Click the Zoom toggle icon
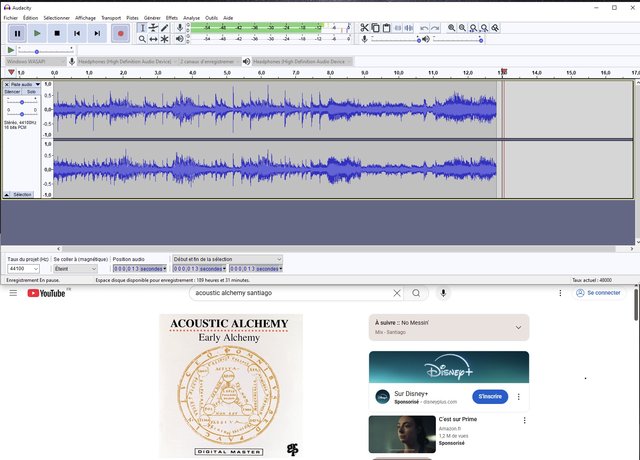The image size is (640, 460). [495, 28]
